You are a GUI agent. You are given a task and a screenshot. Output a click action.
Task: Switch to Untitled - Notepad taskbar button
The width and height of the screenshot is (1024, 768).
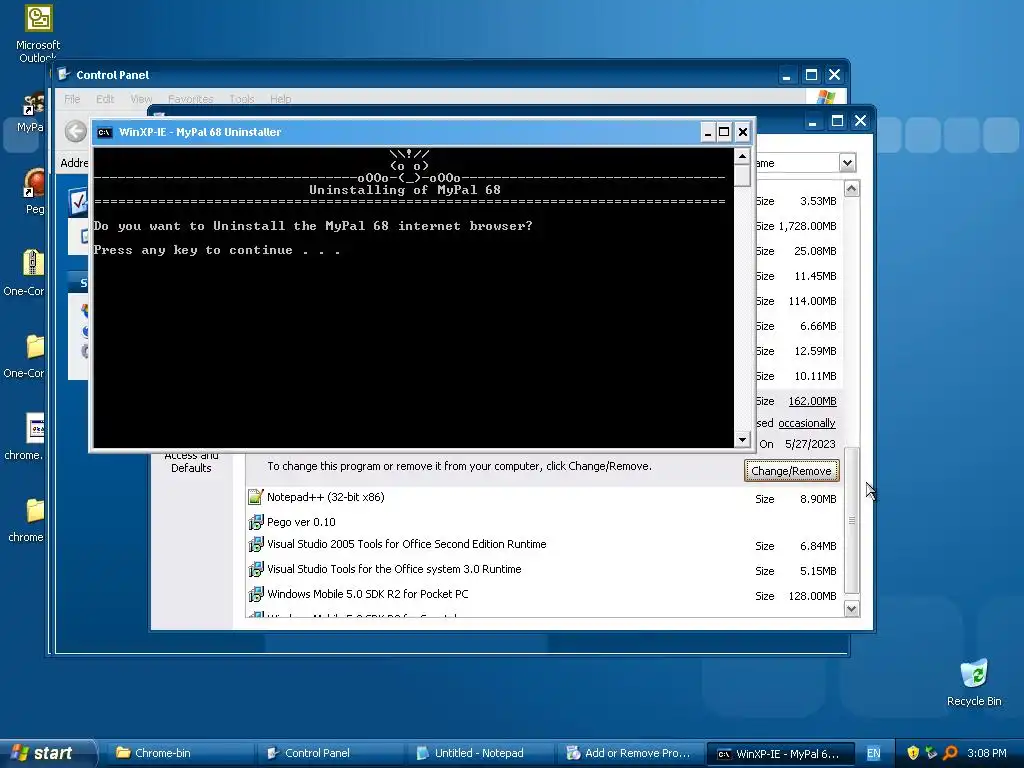[479, 753]
